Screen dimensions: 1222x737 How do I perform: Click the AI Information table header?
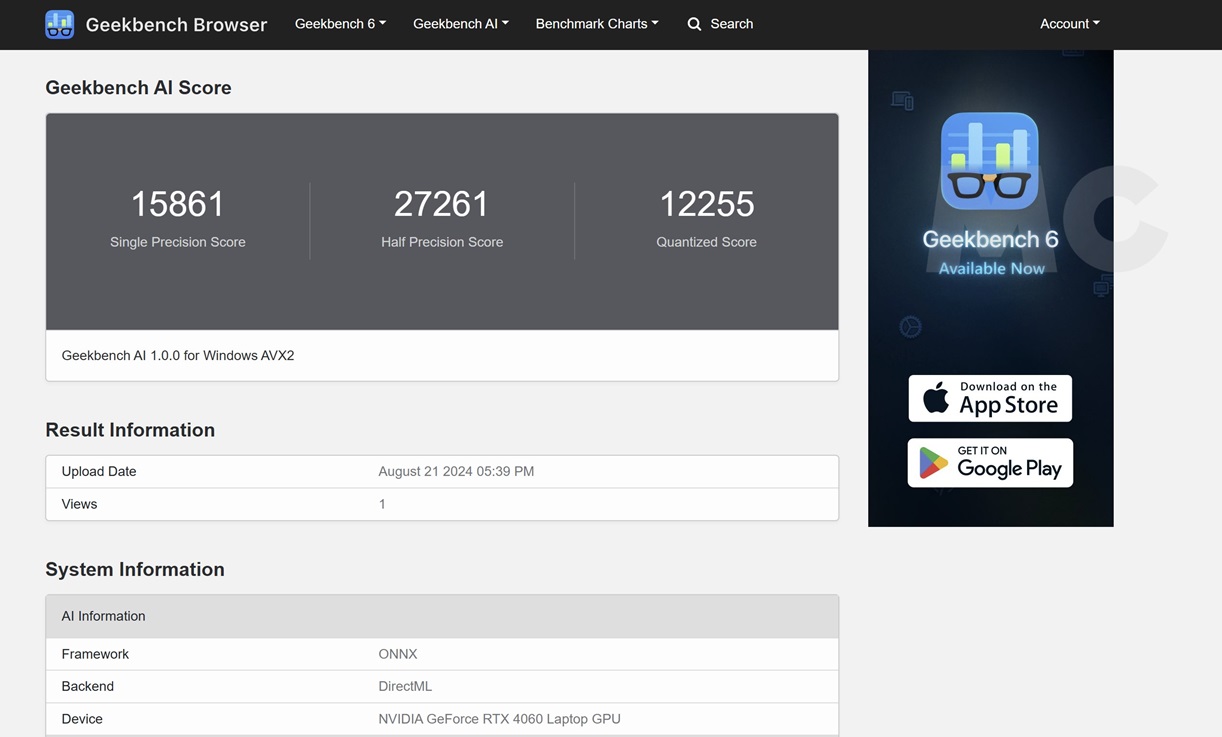point(441,616)
